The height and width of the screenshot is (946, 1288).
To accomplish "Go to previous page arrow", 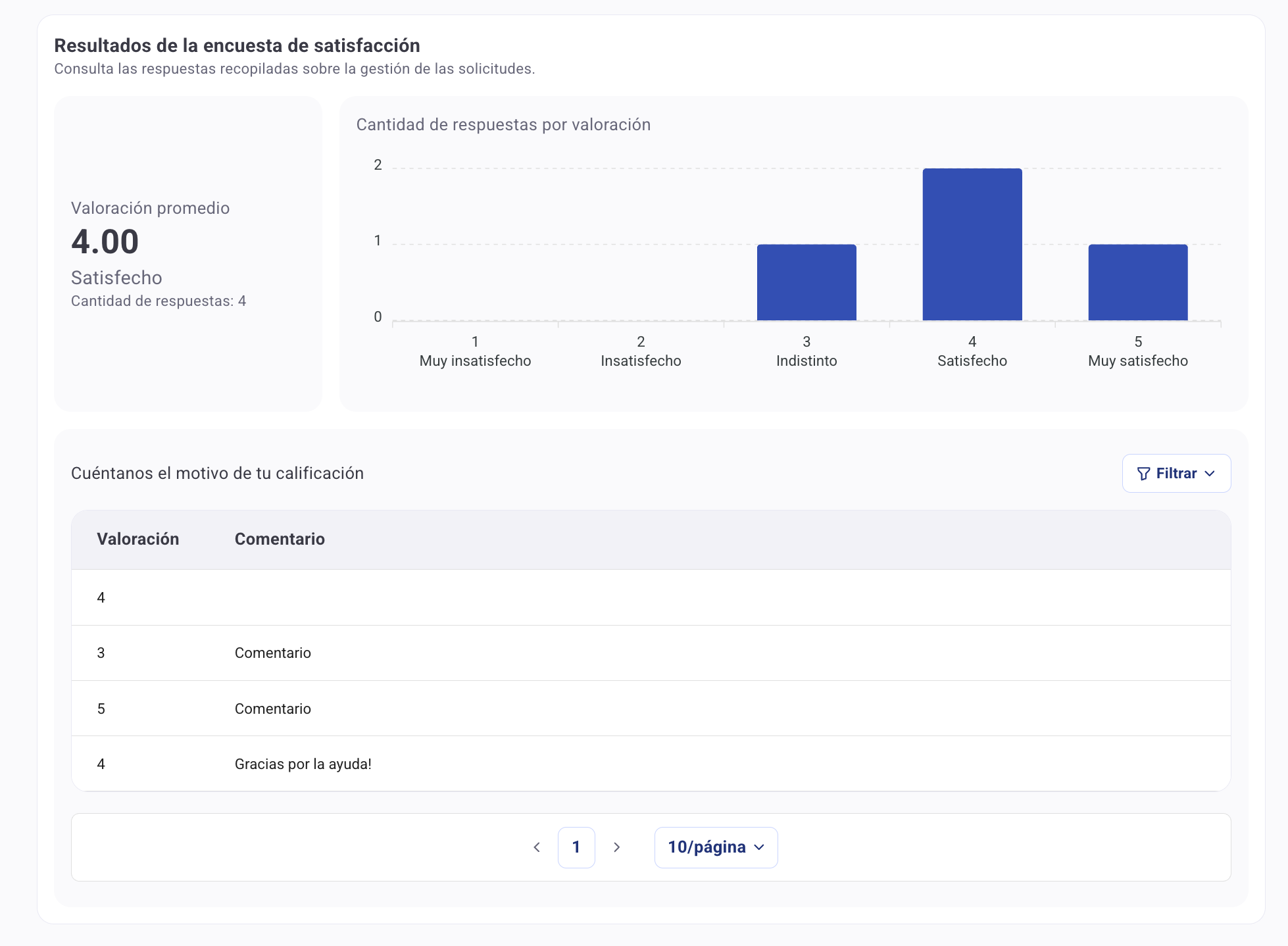I will tap(537, 847).
